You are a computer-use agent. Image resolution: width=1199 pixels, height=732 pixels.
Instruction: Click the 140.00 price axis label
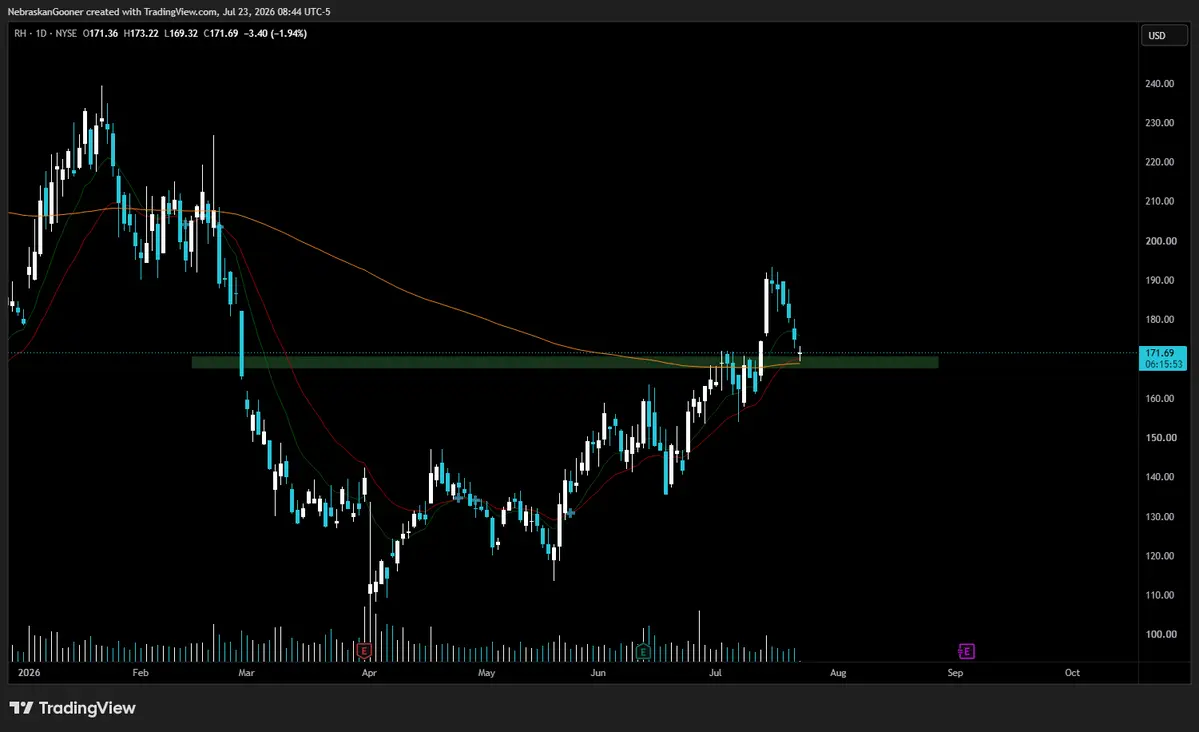point(1159,477)
